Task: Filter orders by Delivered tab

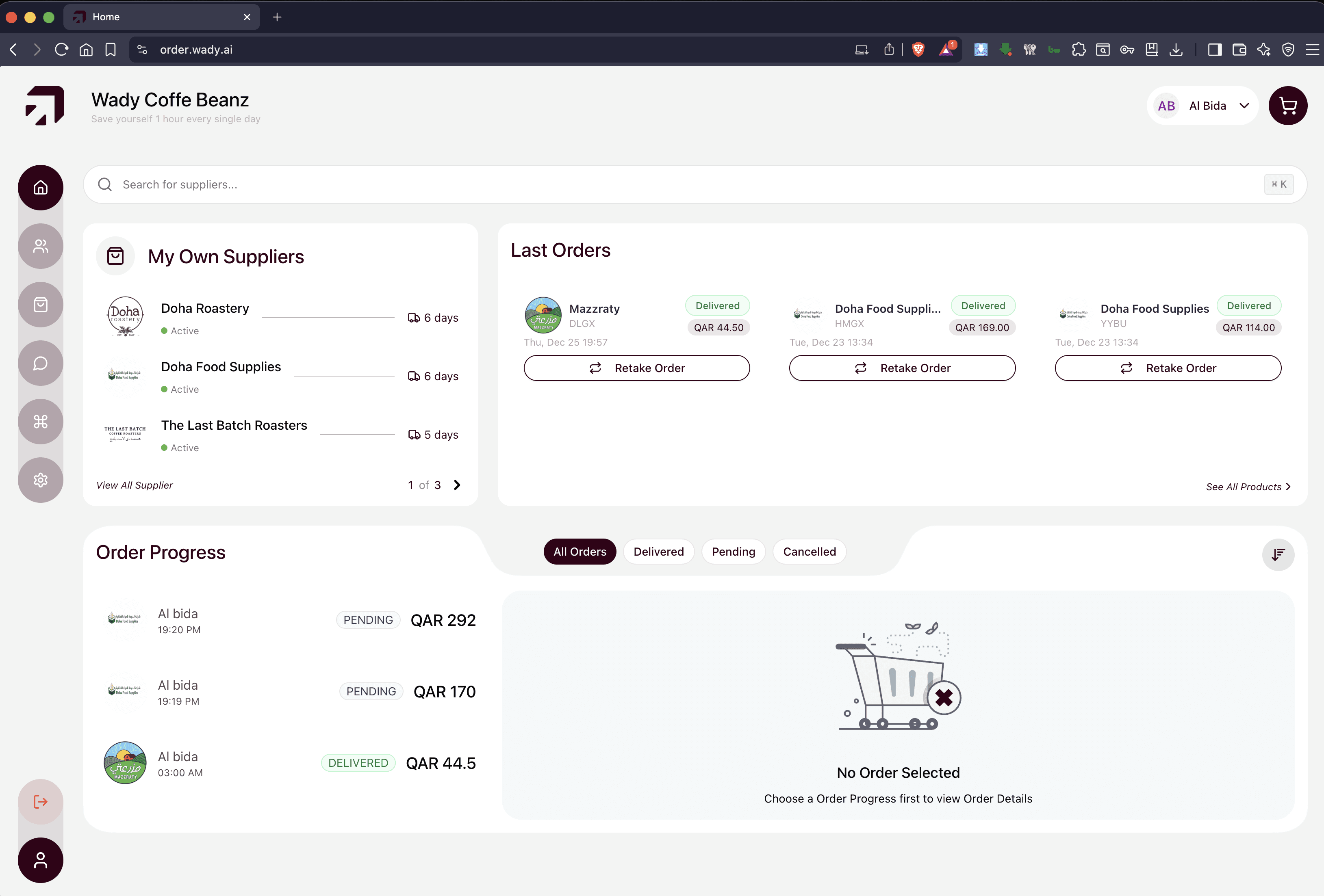Action: (x=658, y=552)
